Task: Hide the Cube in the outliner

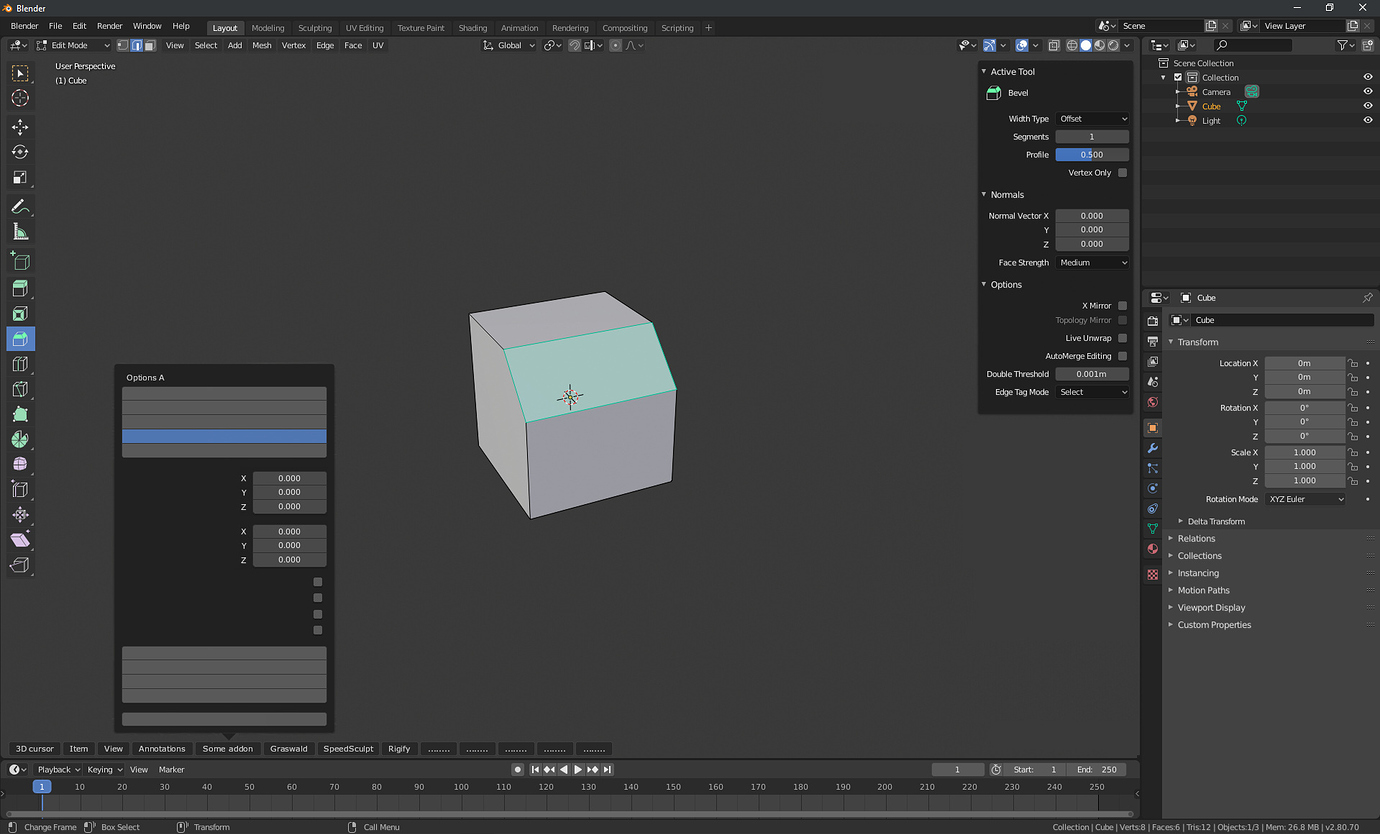Action: (x=1367, y=106)
